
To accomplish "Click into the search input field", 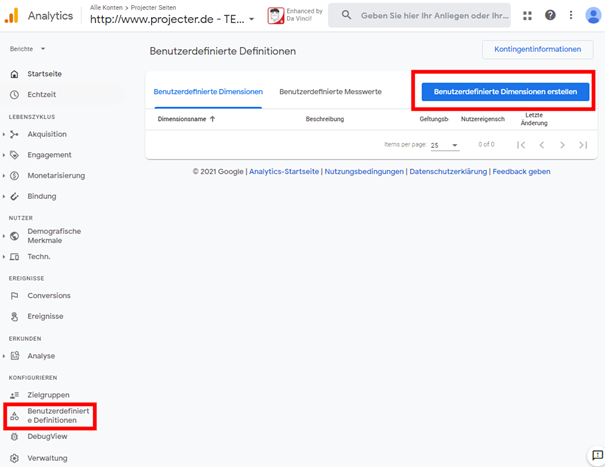I will tap(434, 15).
